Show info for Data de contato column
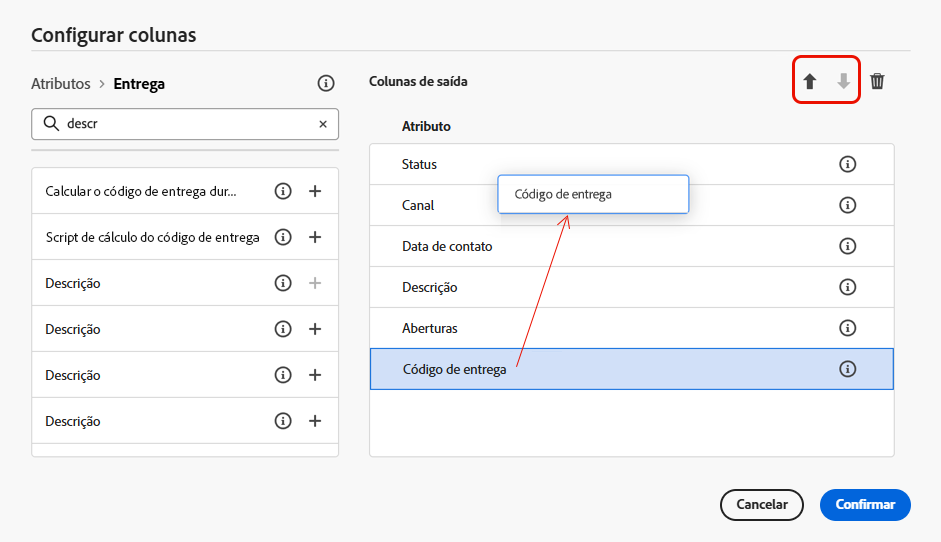Image resolution: width=941 pixels, height=542 pixels. click(848, 246)
